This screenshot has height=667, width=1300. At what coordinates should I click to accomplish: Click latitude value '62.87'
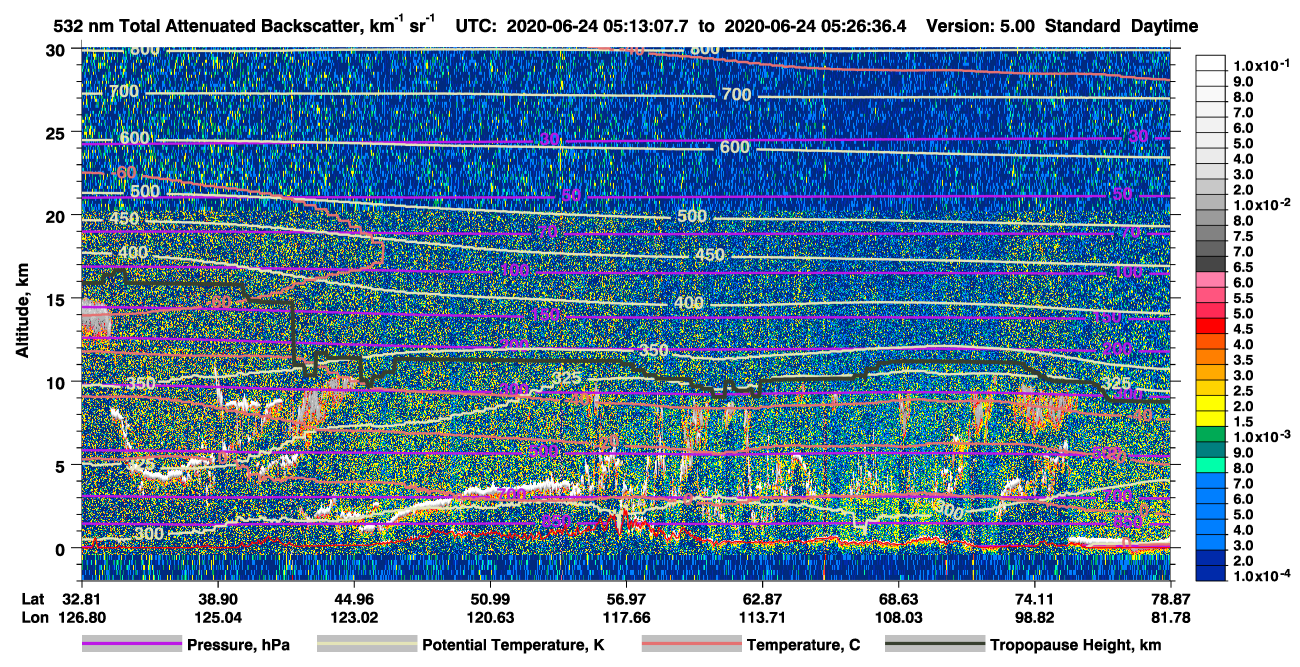point(763,599)
